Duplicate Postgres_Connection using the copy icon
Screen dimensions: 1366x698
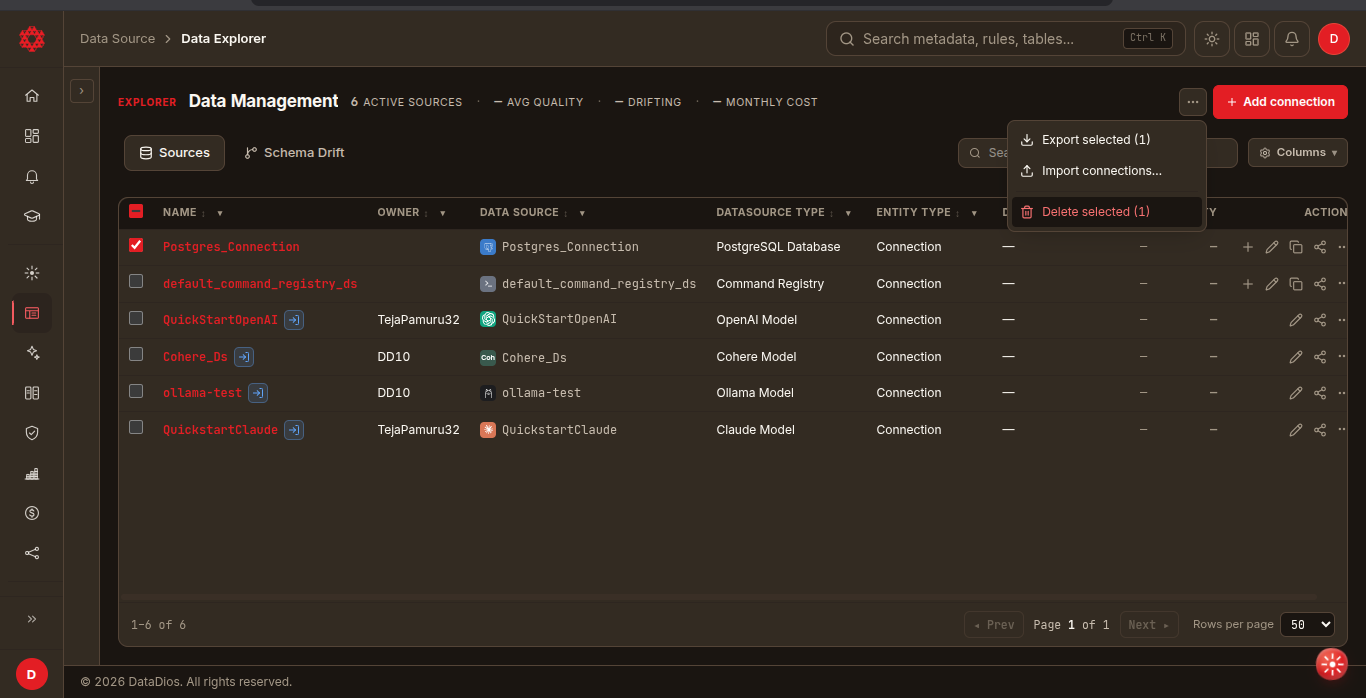point(1296,247)
